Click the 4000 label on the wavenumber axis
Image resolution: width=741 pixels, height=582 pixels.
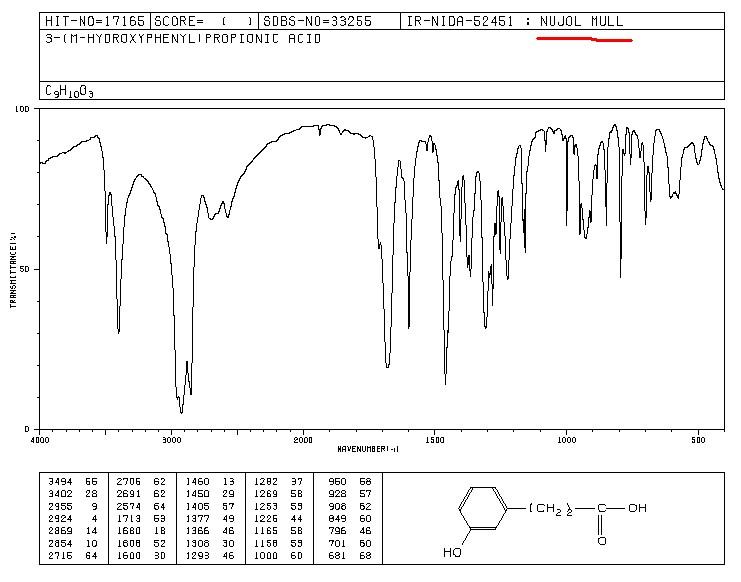[x=39, y=440]
